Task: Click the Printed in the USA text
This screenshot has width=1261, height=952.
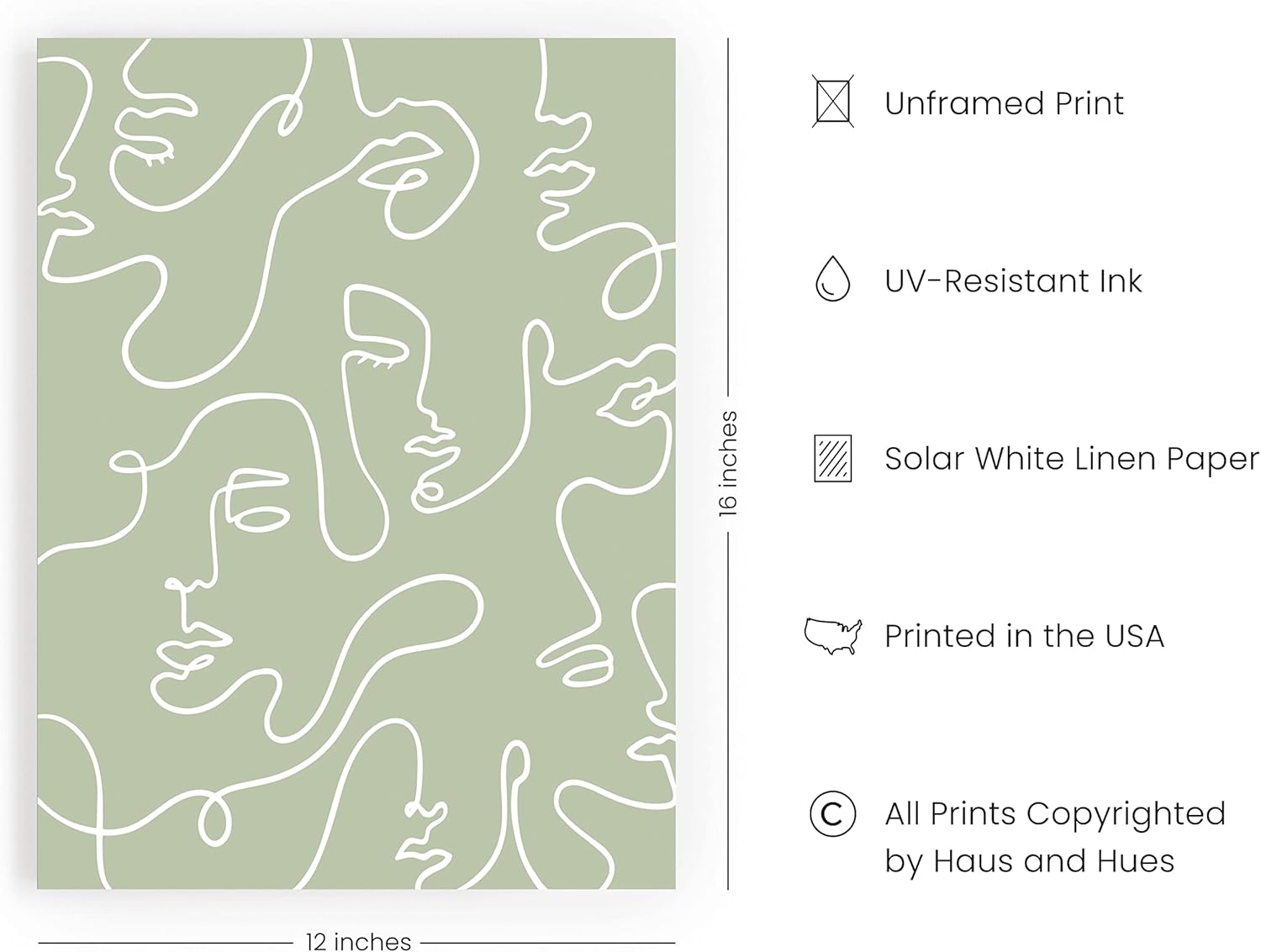Action: 1024,636
